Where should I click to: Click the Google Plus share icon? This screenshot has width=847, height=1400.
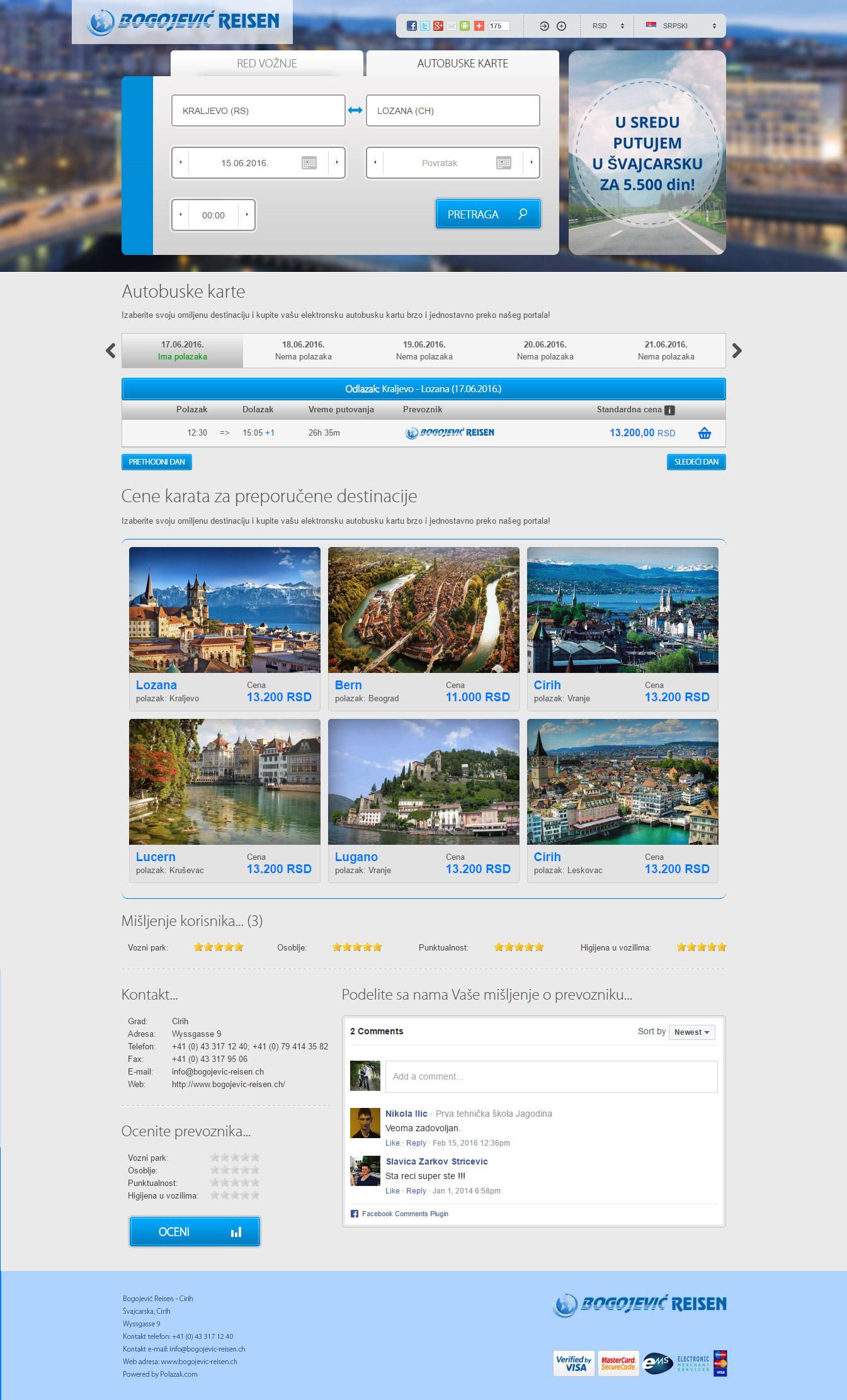(x=438, y=26)
